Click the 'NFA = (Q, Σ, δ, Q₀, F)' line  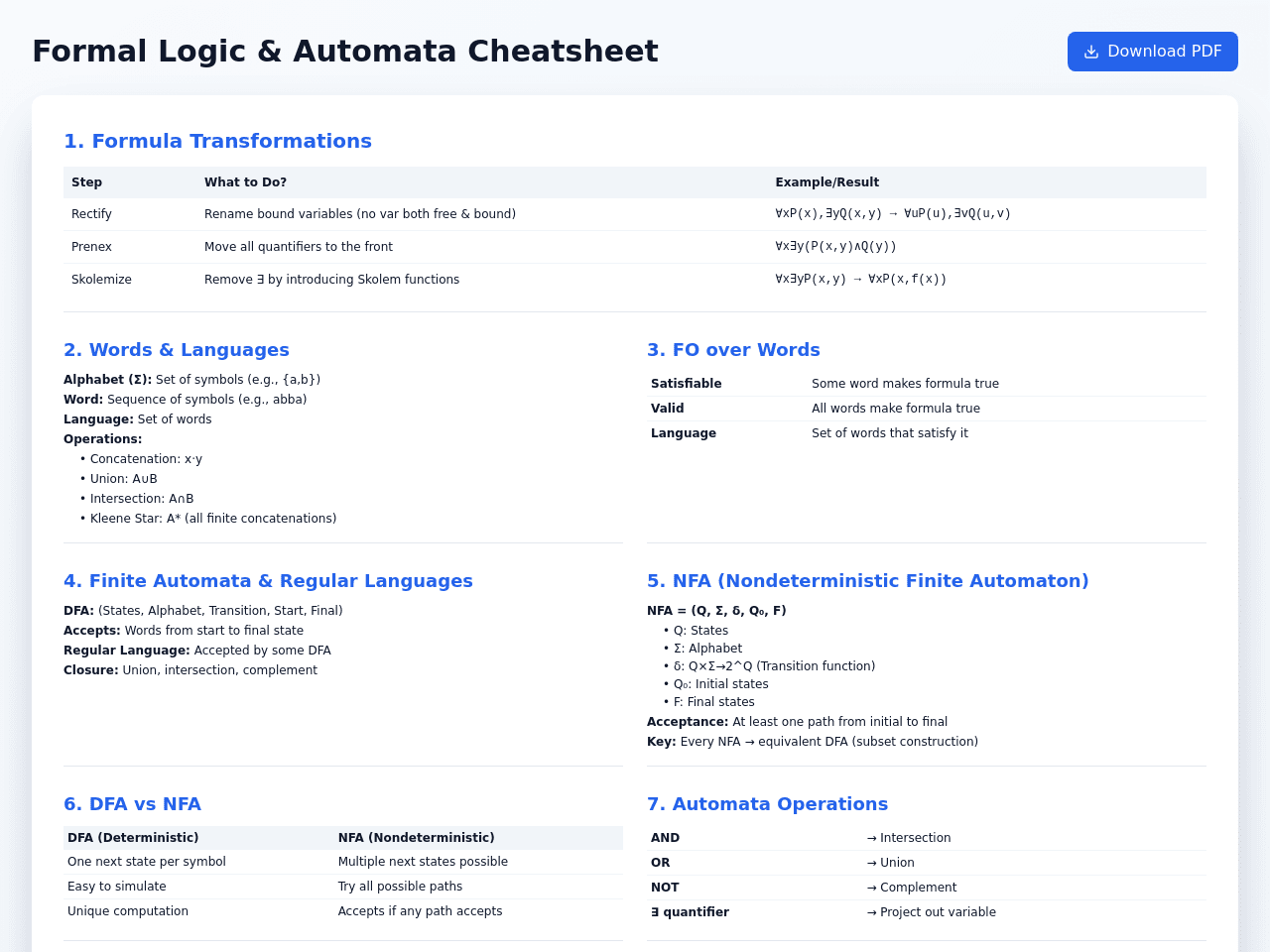point(716,611)
